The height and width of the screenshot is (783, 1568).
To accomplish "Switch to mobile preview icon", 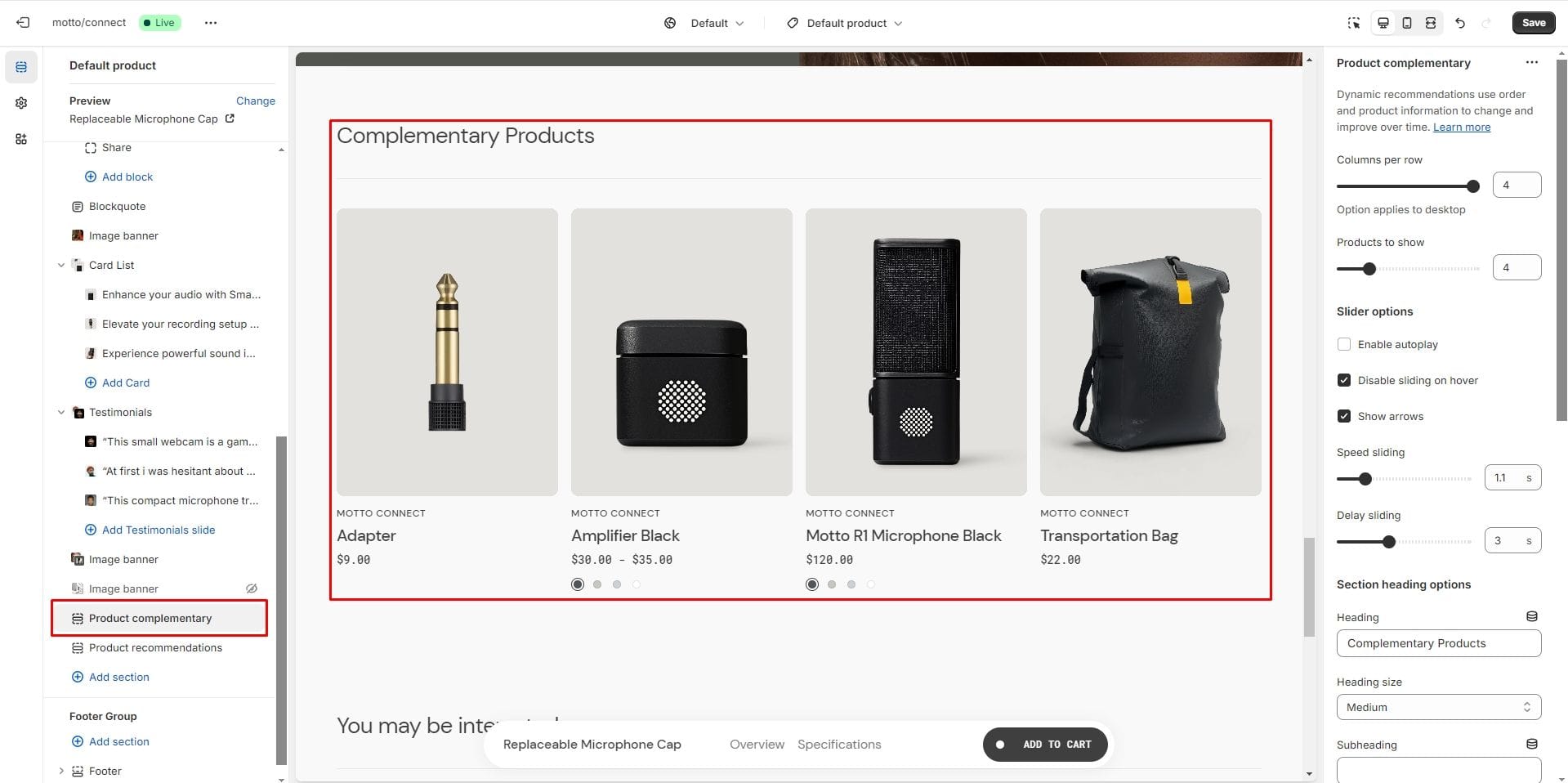I will pyautogui.click(x=1406, y=23).
